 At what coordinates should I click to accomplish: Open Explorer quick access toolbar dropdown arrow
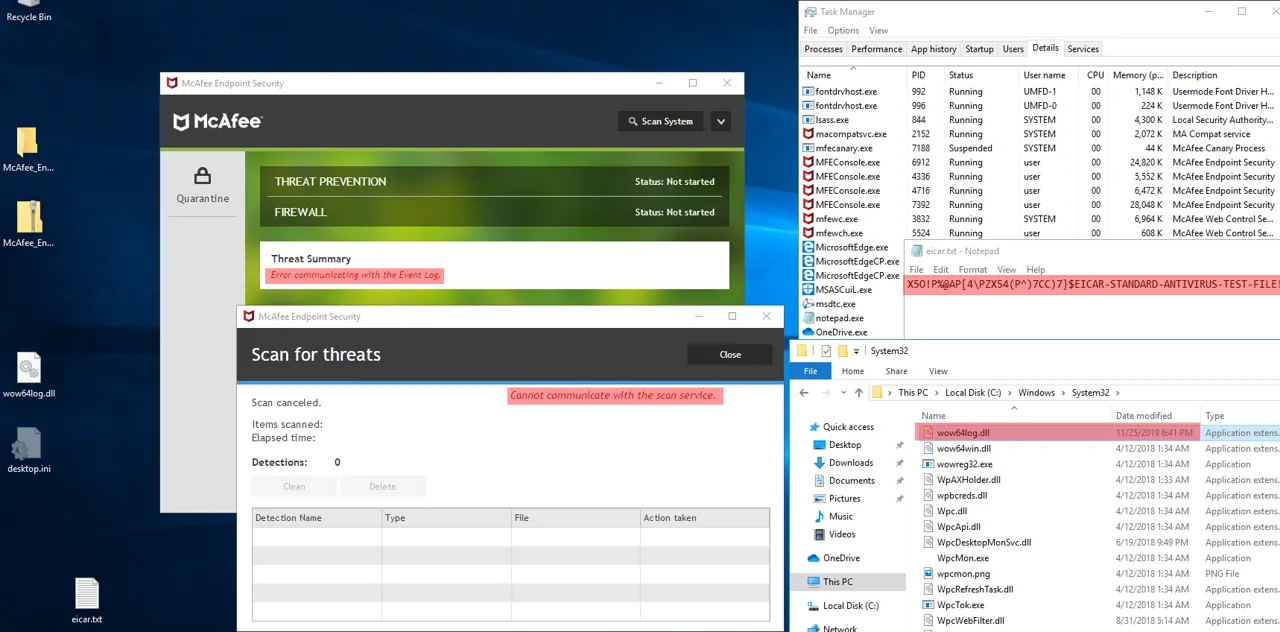[x=856, y=352]
